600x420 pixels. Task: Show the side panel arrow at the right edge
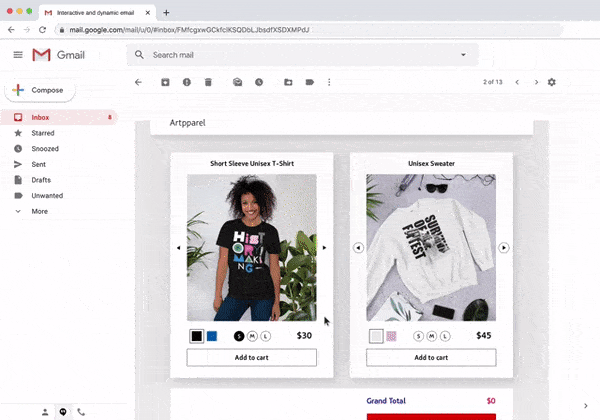(586, 406)
